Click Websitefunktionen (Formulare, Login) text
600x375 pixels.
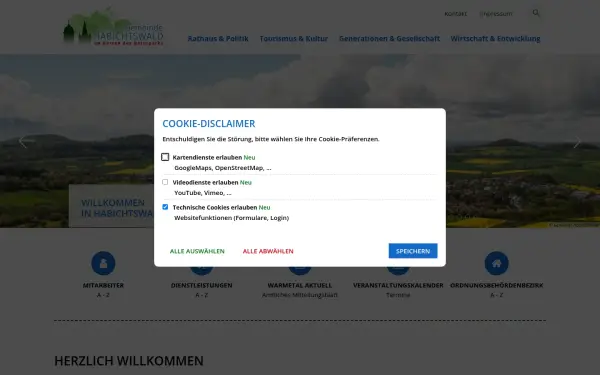[232, 218]
